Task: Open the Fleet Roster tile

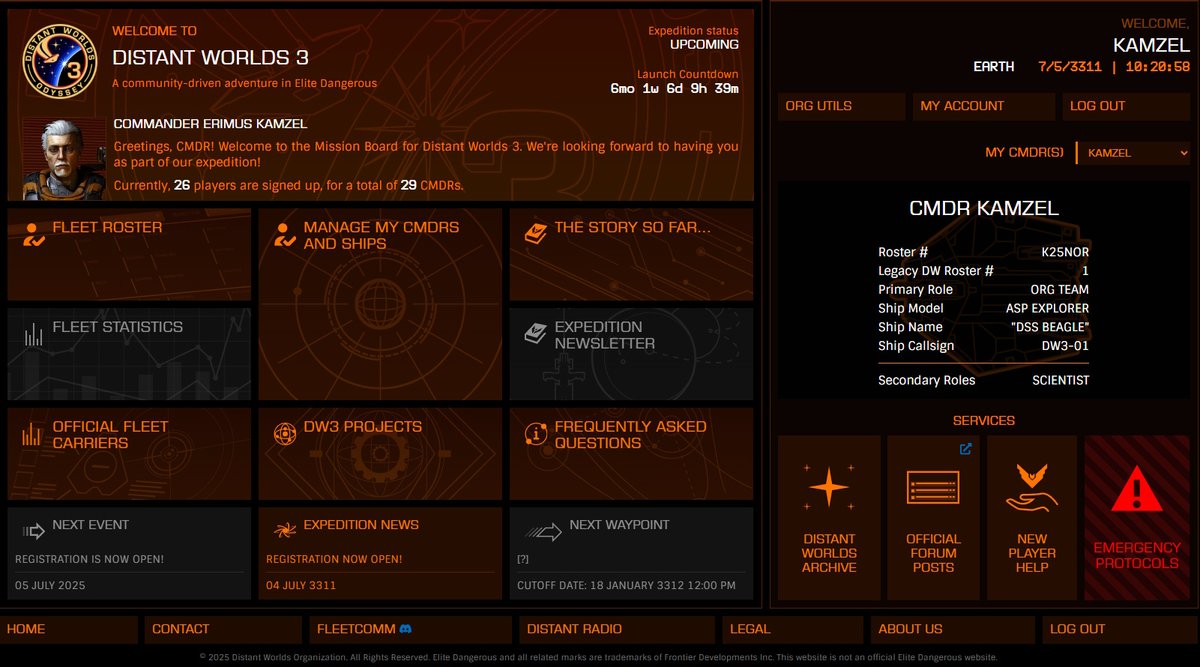Action: point(129,254)
